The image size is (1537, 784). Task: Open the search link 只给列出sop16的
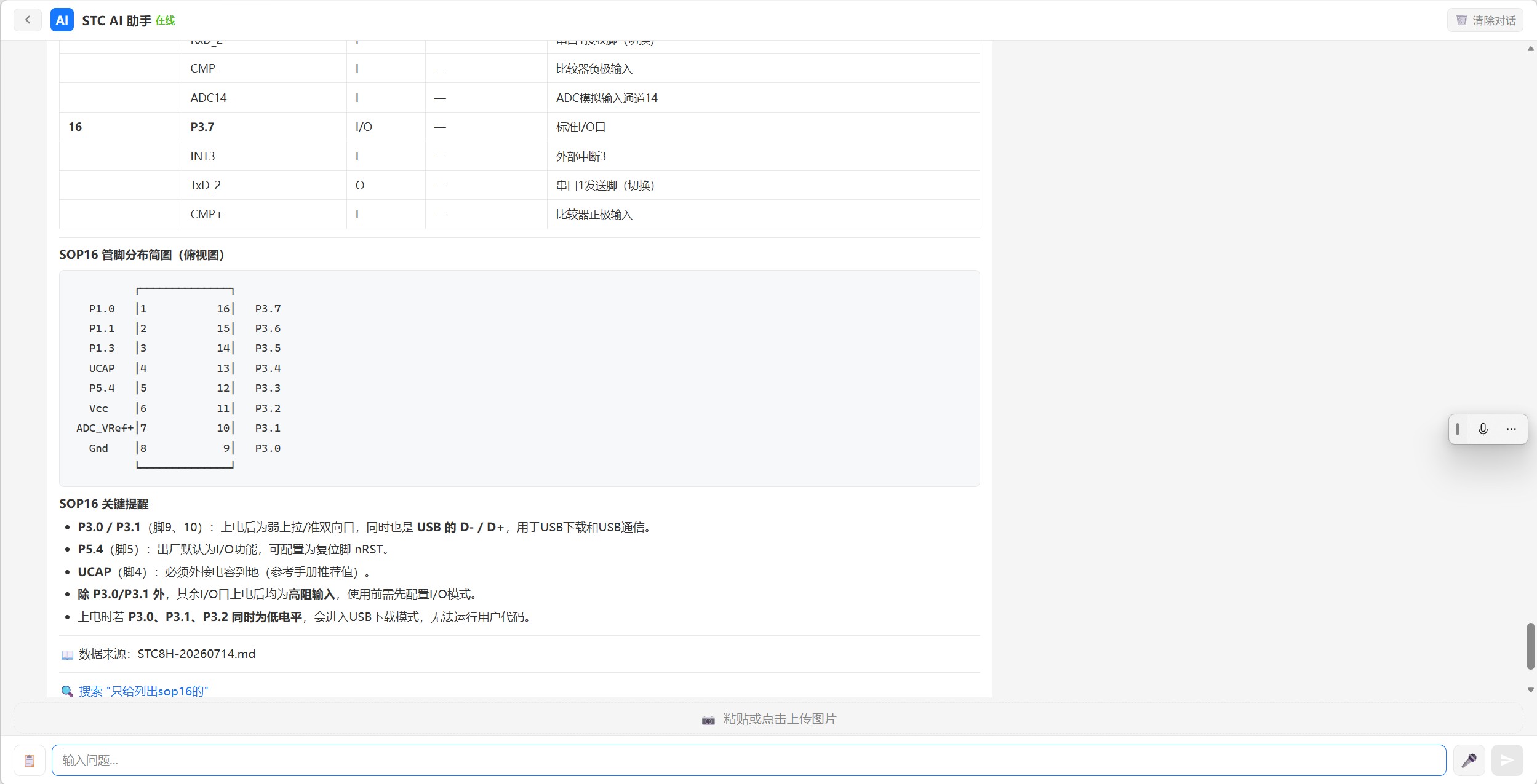tap(143, 691)
